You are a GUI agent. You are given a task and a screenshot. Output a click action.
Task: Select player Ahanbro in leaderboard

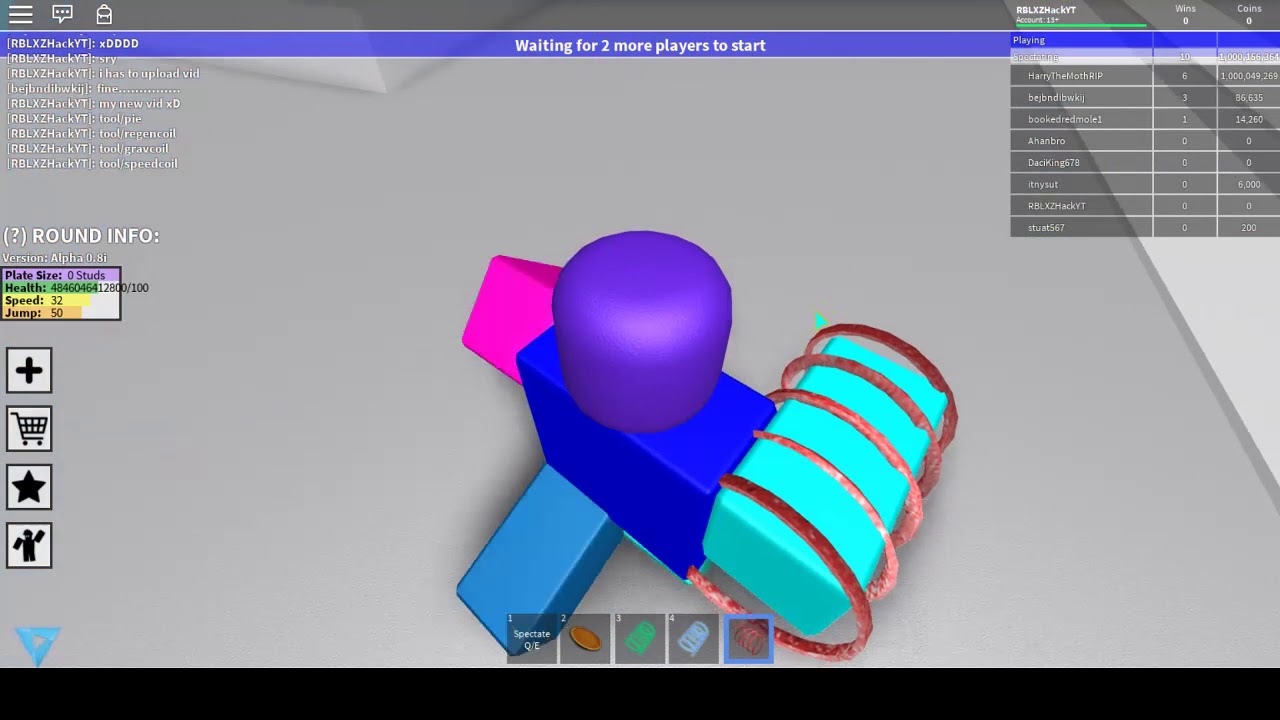click(x=1081, y=141)
